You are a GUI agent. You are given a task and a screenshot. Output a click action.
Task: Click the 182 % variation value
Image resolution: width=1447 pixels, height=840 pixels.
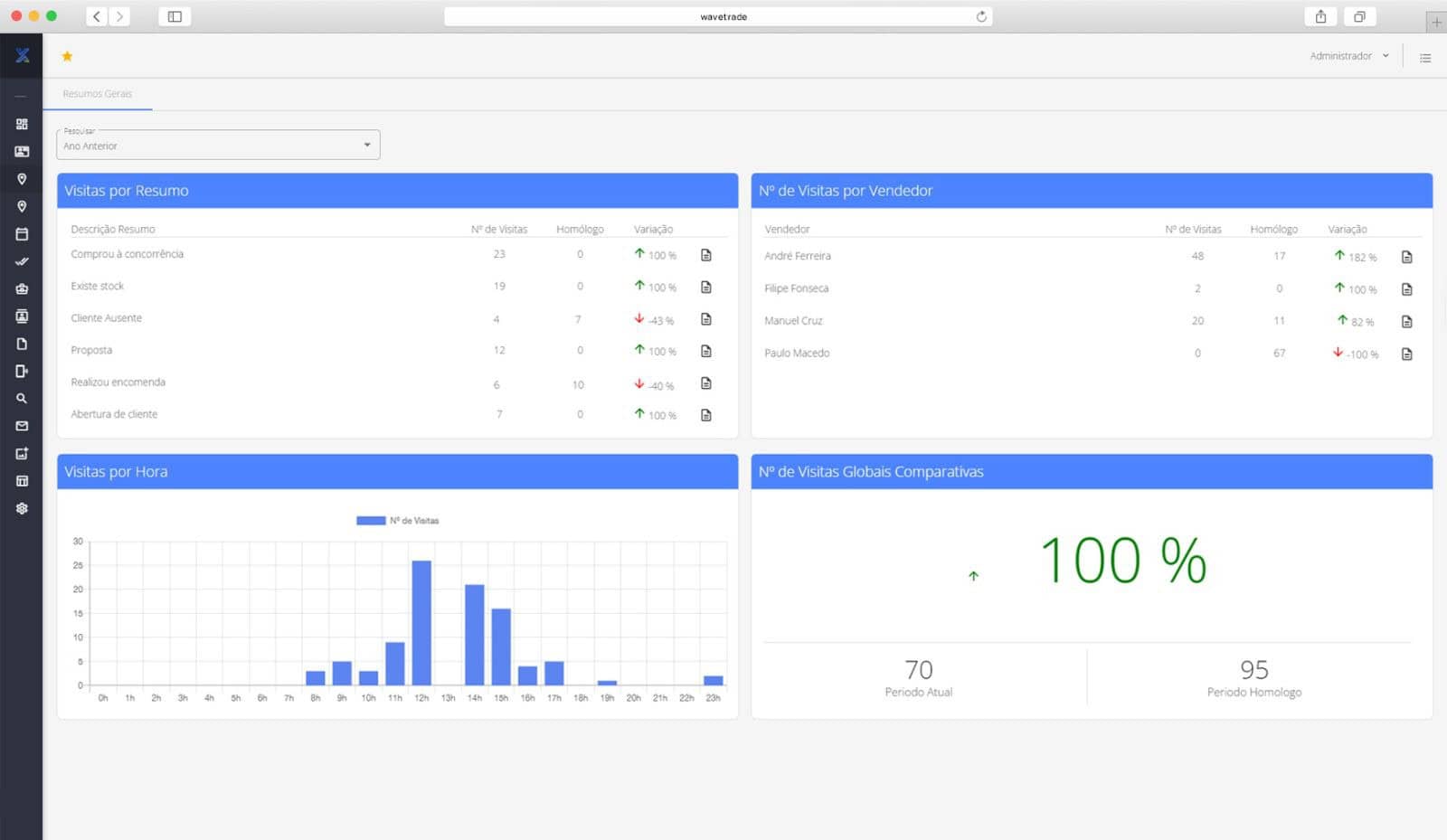[x=1363, y=258]
